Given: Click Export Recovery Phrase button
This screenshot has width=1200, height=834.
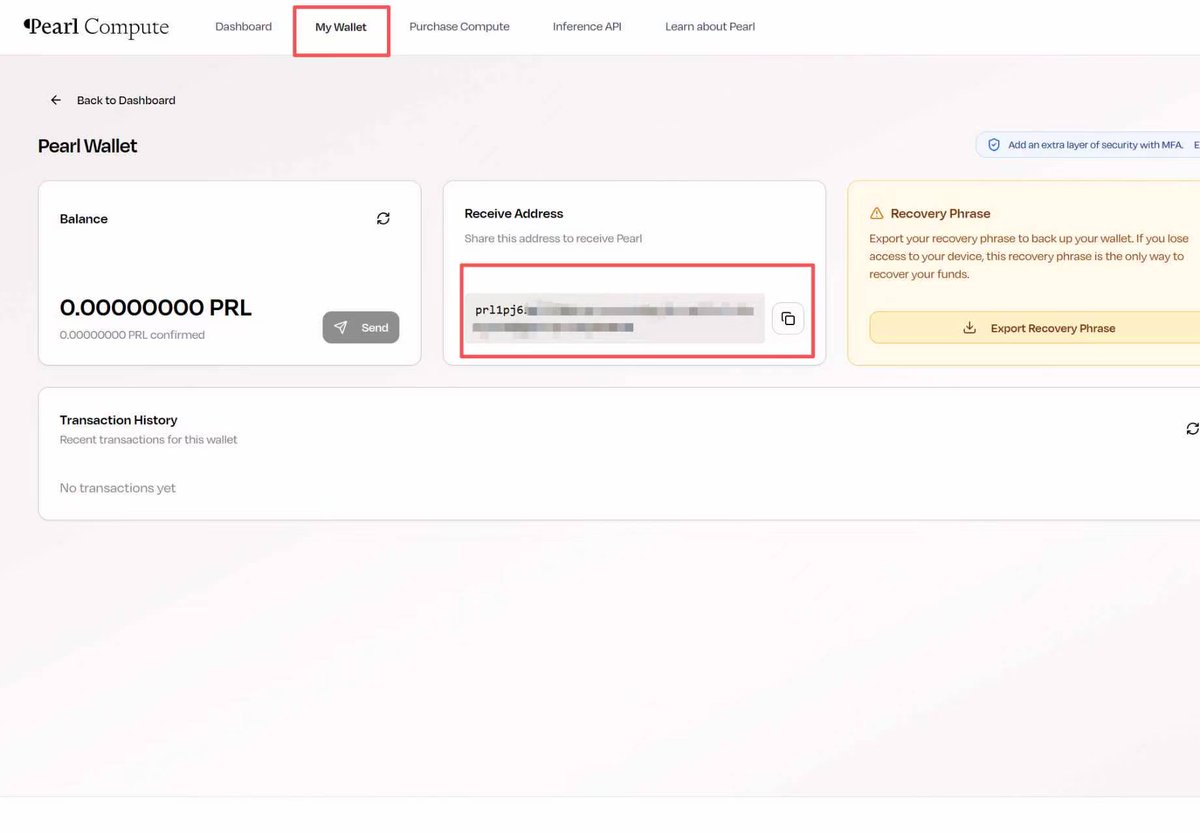Looking at the screenshot, I should (1035, 328).
